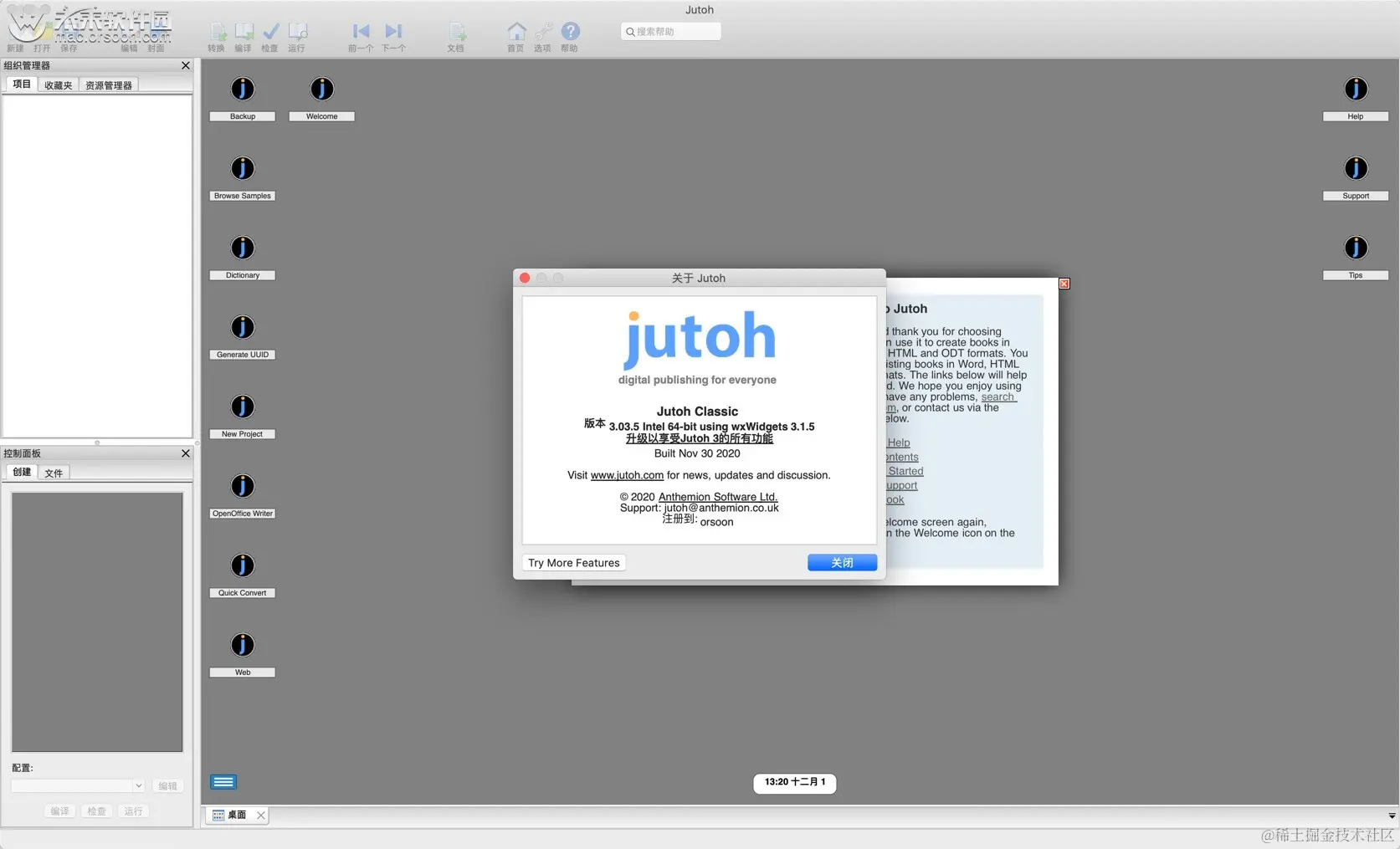Viewport: 1400px width, 849px height.
Task: Click the blue 关闭 button
Action: click(842, 563)
